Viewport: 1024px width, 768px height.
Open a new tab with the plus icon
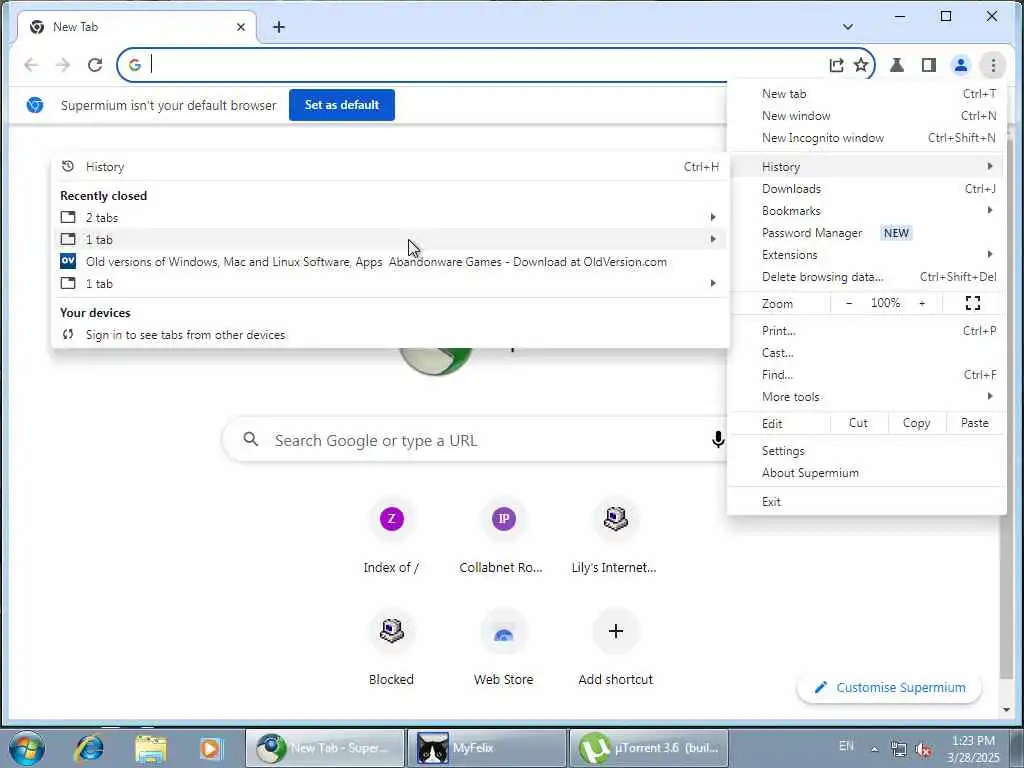coord(279,27)
